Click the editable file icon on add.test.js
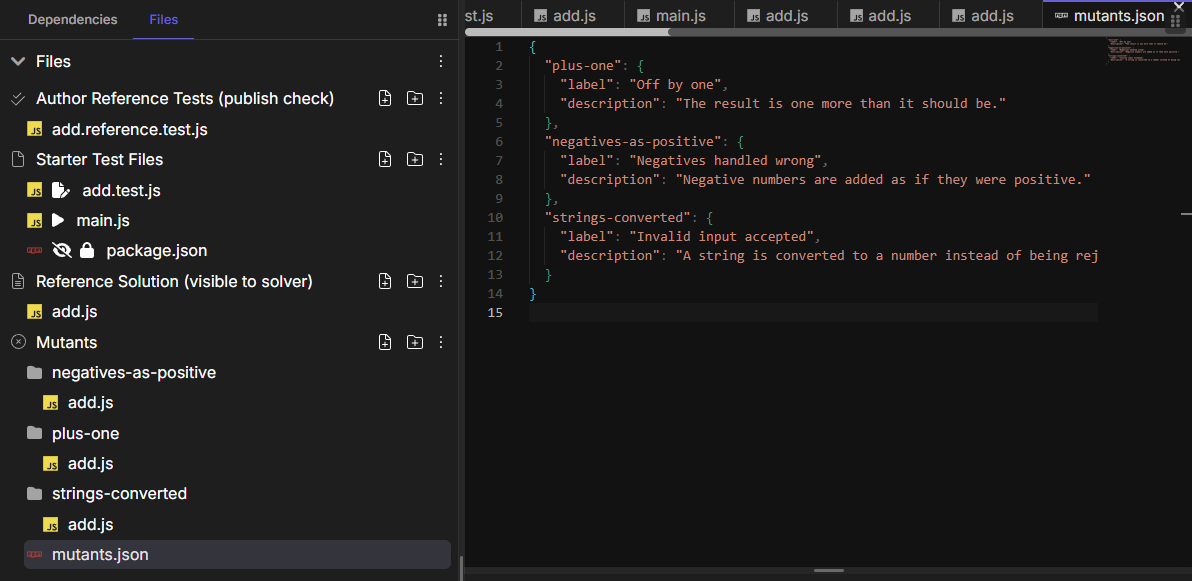Screen dimensions: 1192x581 [x=61, y=190]
